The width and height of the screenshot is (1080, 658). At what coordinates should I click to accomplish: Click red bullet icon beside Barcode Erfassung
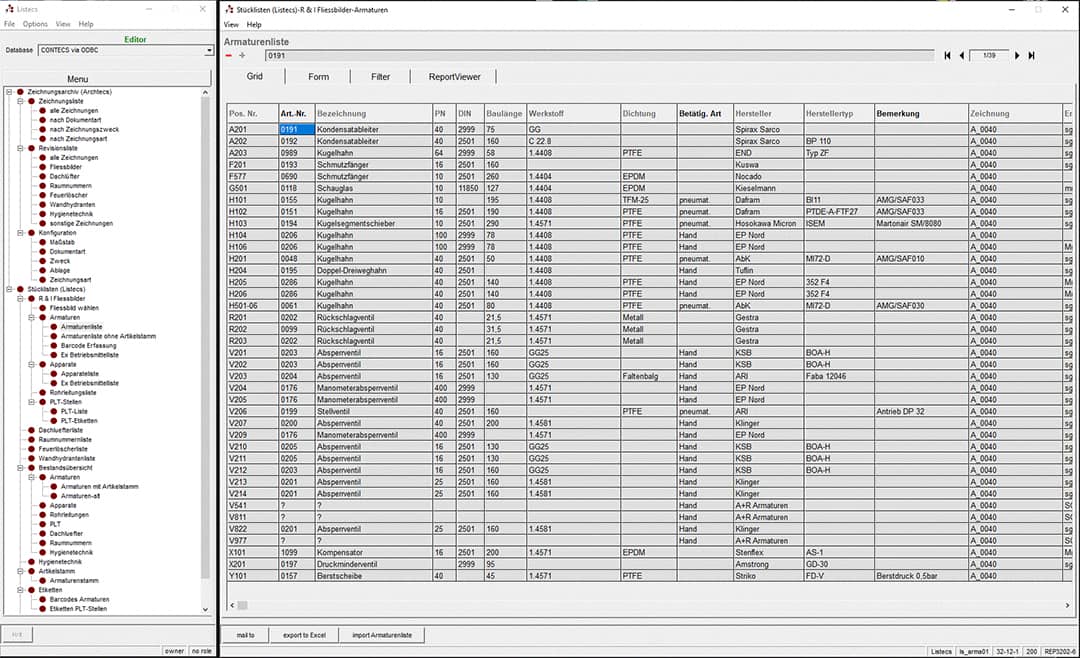(55, 345)
